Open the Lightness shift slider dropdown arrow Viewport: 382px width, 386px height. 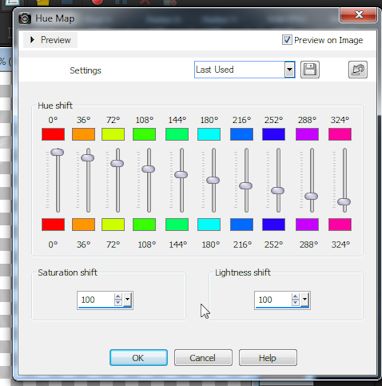(305, 299)
